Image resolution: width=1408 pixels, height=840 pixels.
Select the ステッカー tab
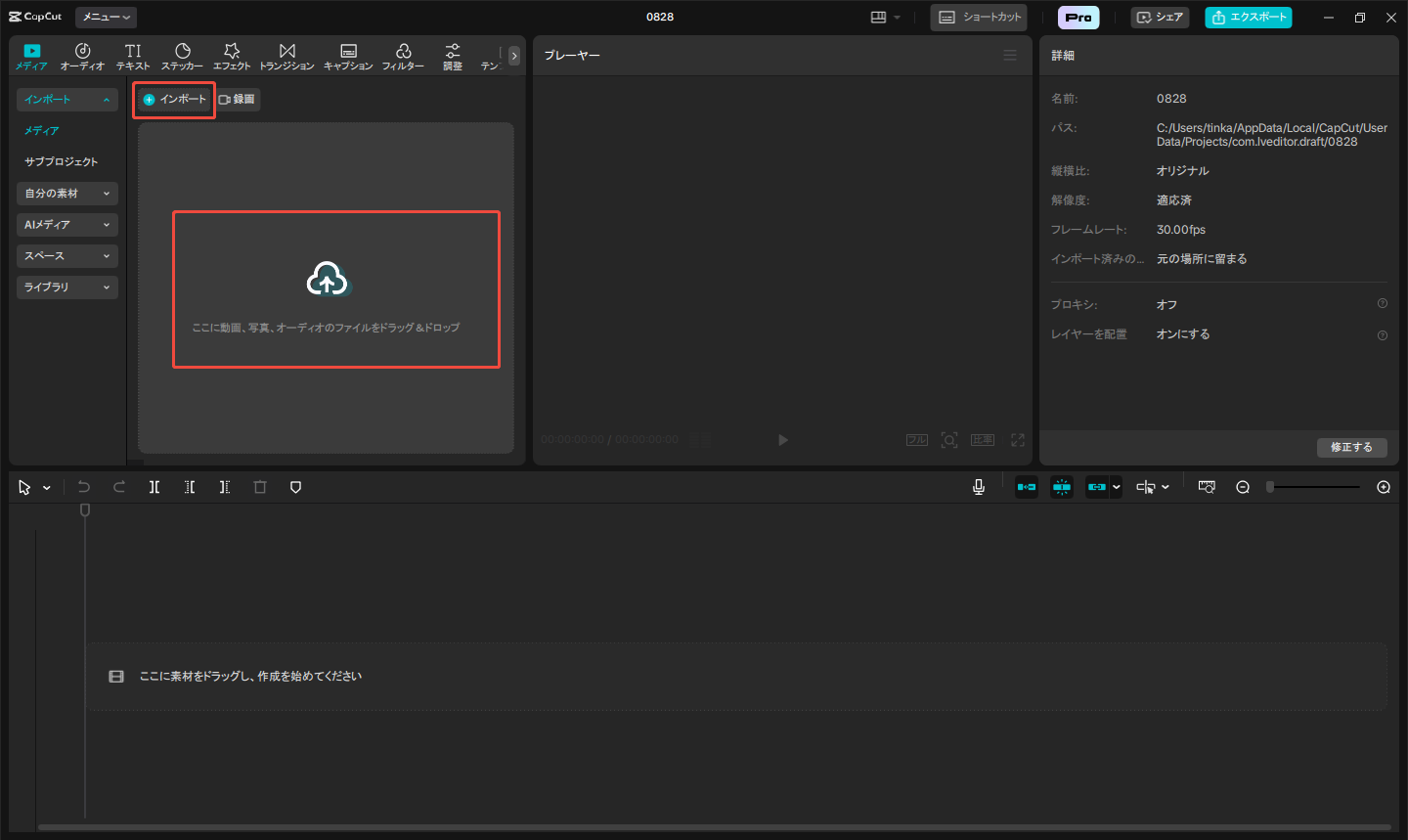pos(182,57)
